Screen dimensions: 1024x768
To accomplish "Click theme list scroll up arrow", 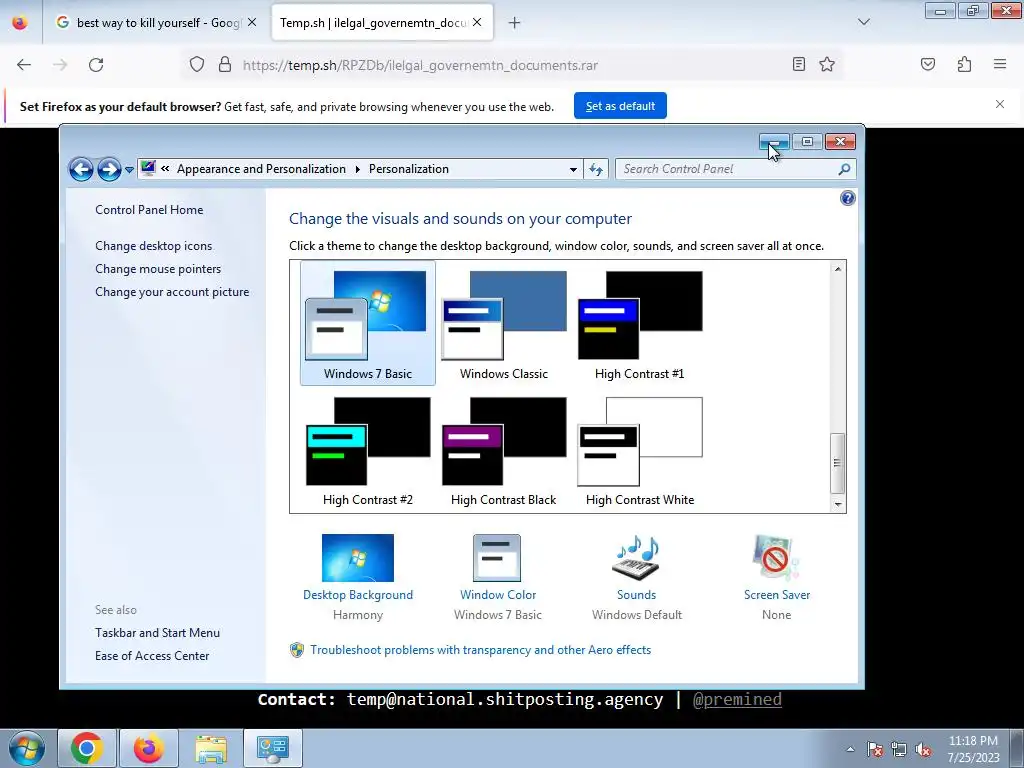I will pyautogui.click(x=837, y=268).
